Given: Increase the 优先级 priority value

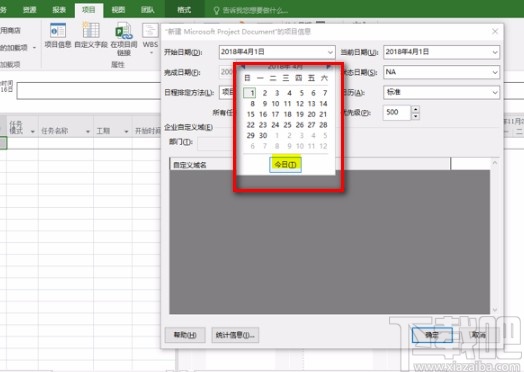Looking at the screenshot, I should pyautogui.click(x=415, y=109).
